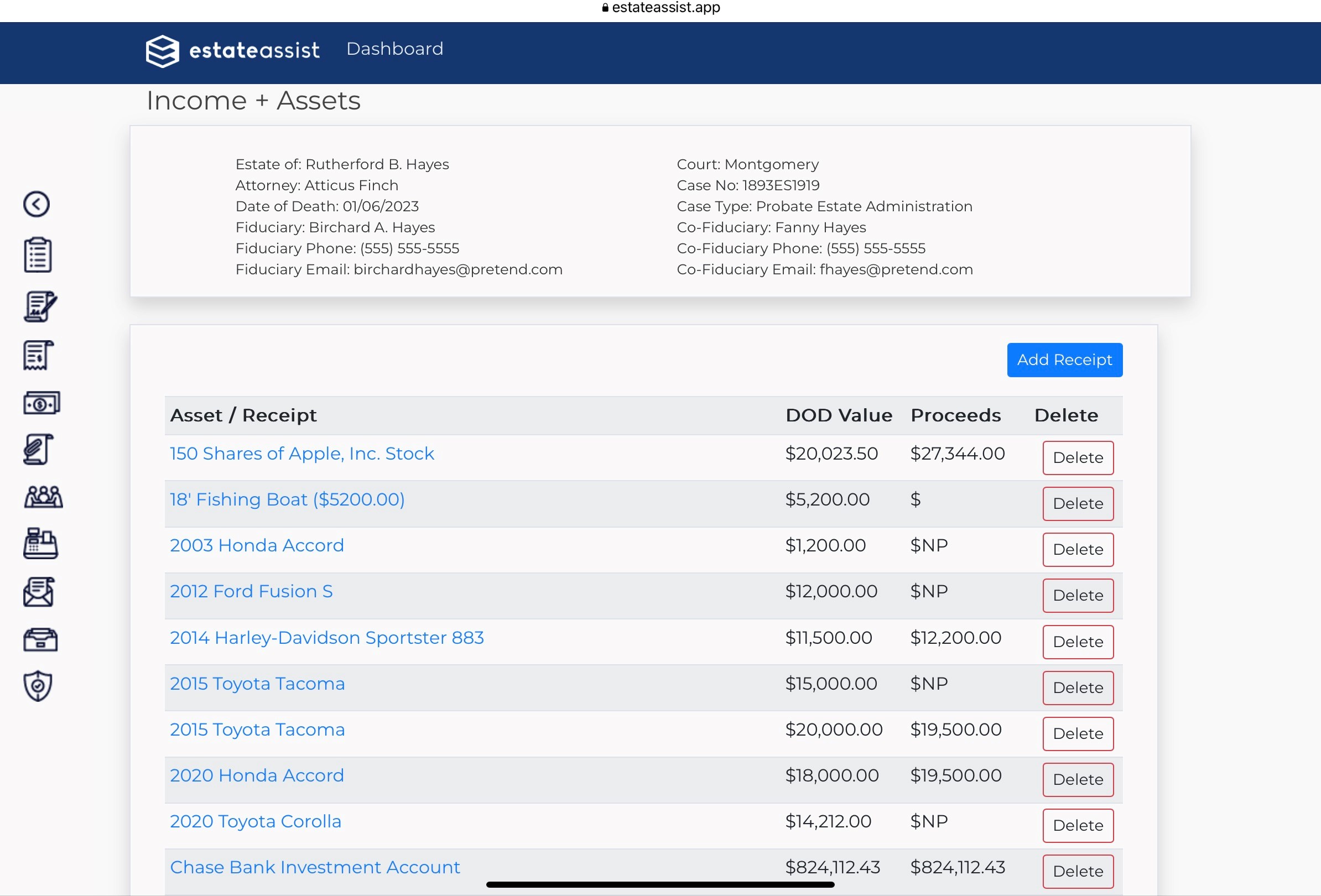
Task: Click the Proceeds column header
Action: point(955,415)
